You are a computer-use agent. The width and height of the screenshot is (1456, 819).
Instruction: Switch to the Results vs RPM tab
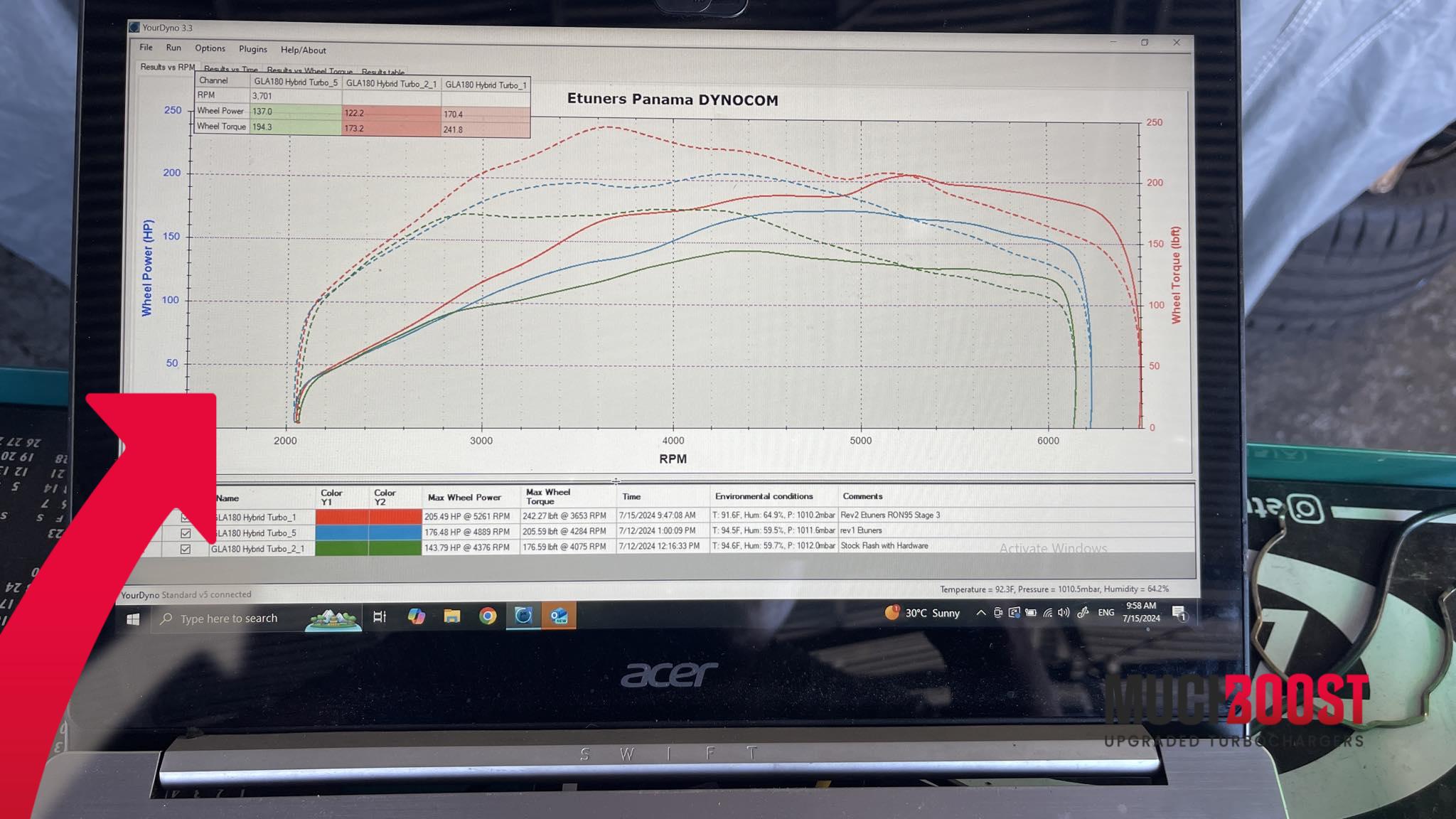pos(167,67)
